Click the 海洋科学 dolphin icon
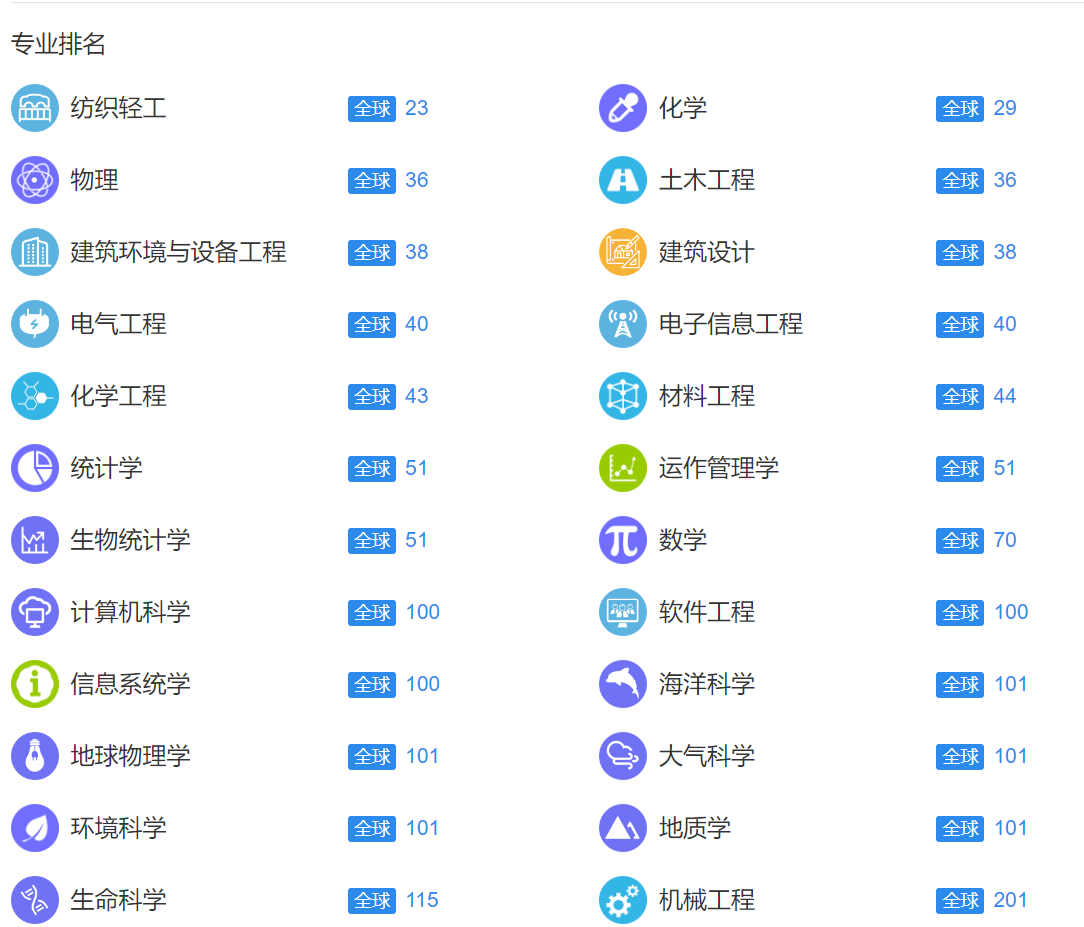1084x927 pixels. coord(622,684)
